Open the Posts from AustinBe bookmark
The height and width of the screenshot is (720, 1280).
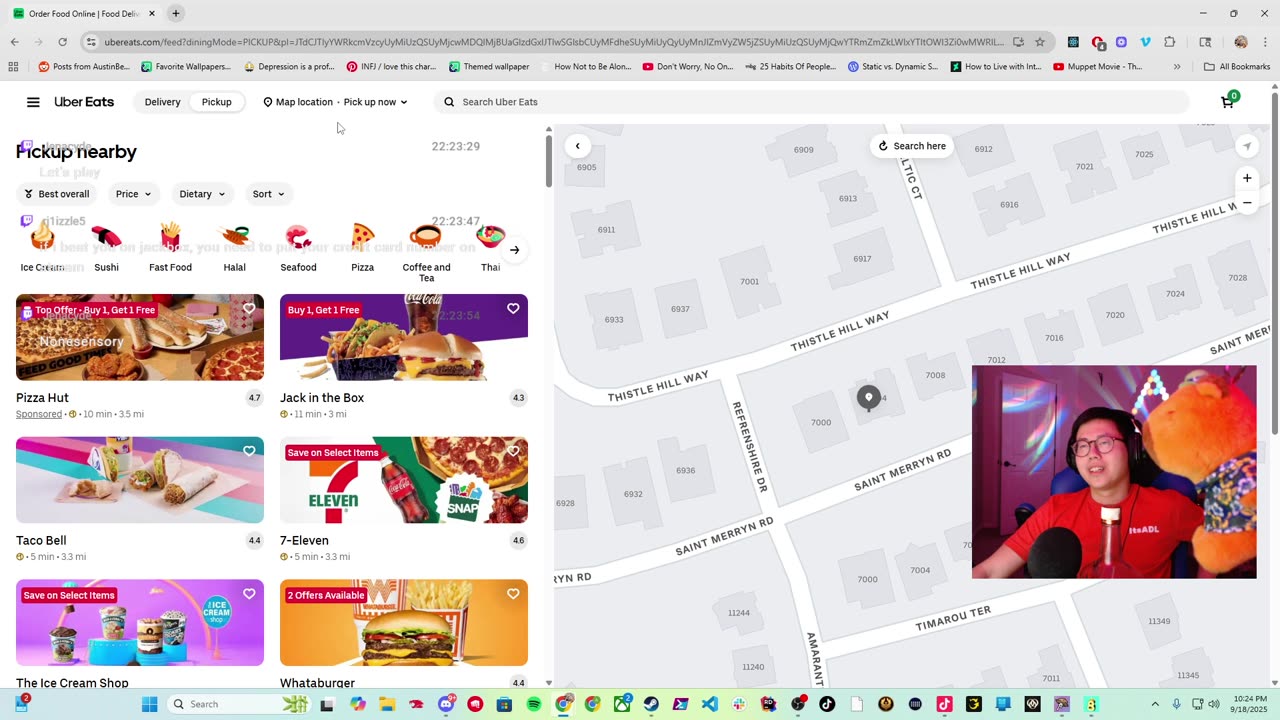(x=83, y=67)
